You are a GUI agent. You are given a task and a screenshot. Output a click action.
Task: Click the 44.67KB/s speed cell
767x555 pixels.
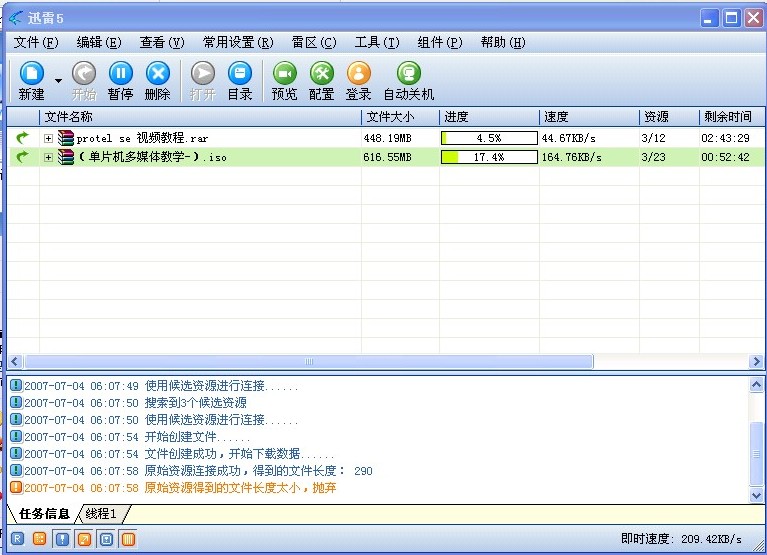coord(568,138)
